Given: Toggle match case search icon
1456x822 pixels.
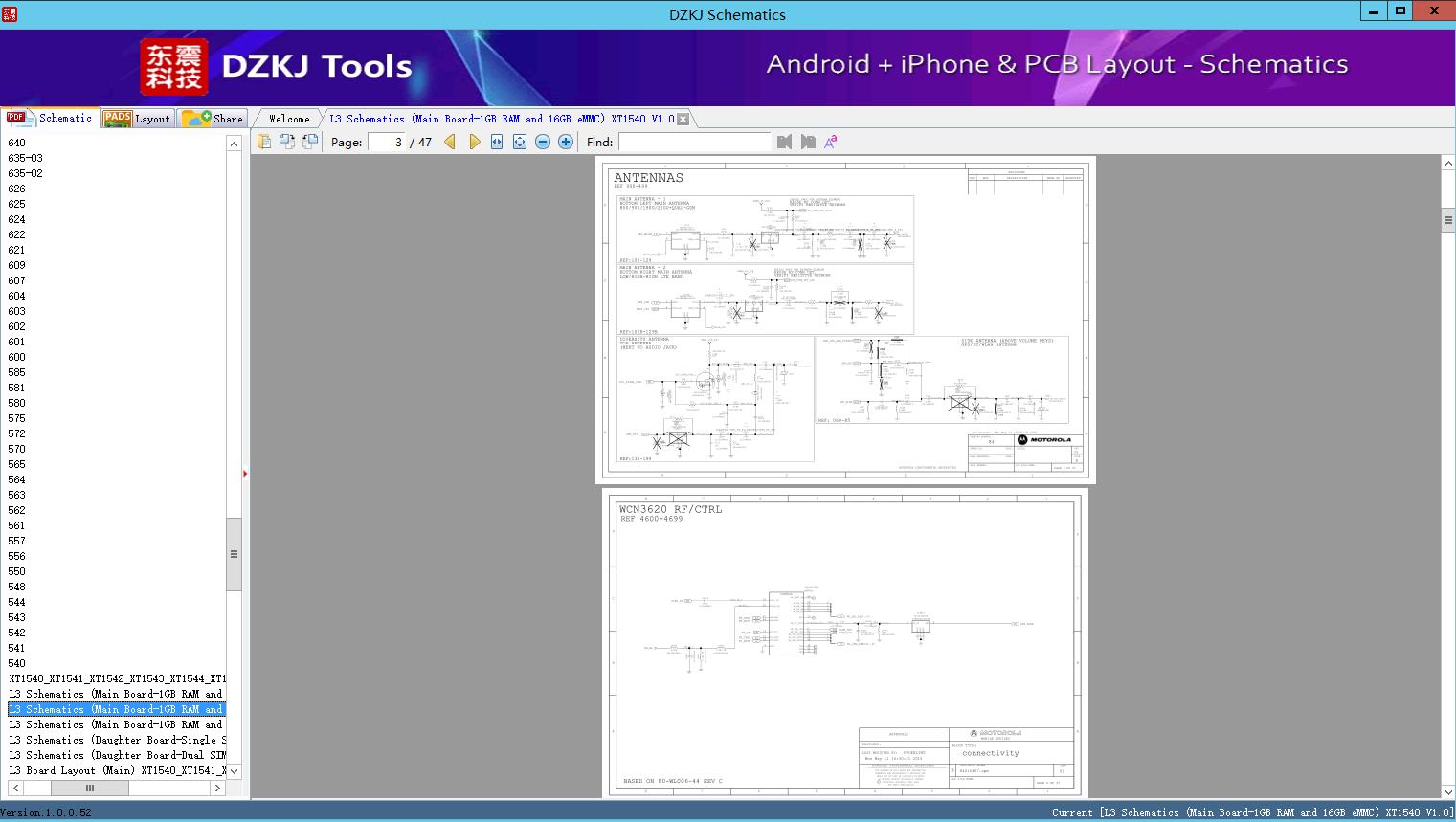Looking at the screenshot, I should point(831,142).
